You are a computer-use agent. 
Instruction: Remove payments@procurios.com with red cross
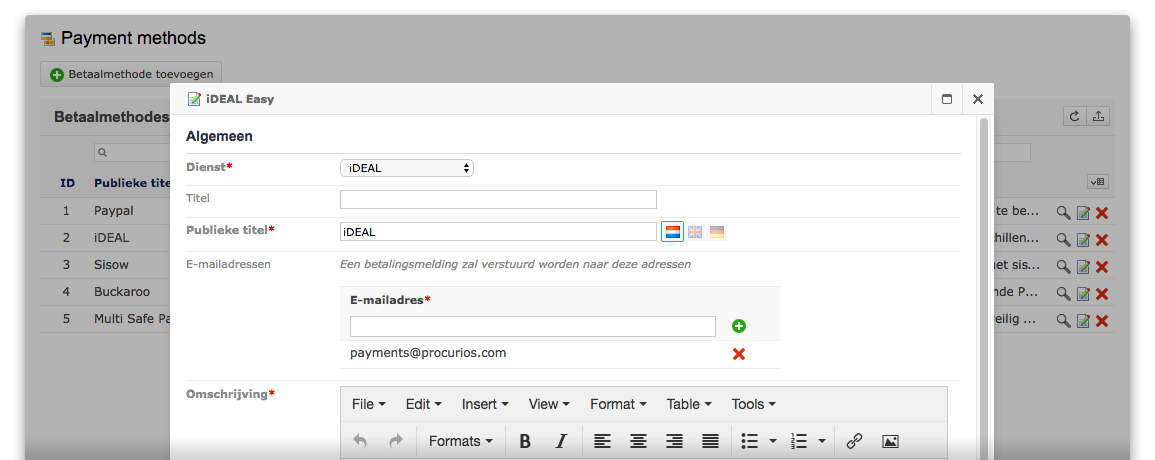tap(739, 354)
